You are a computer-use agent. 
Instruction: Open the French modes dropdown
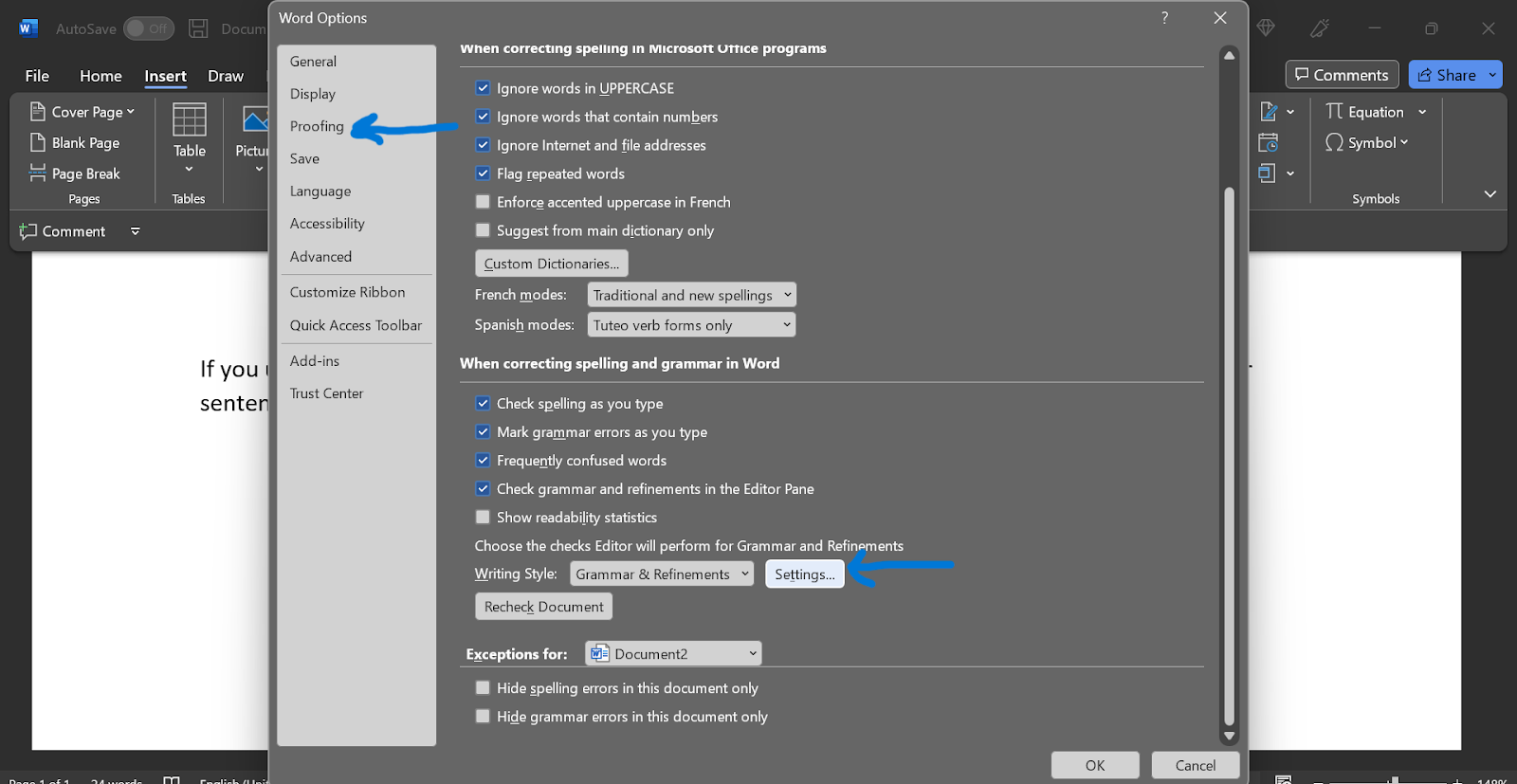click(x=691, y=295)
